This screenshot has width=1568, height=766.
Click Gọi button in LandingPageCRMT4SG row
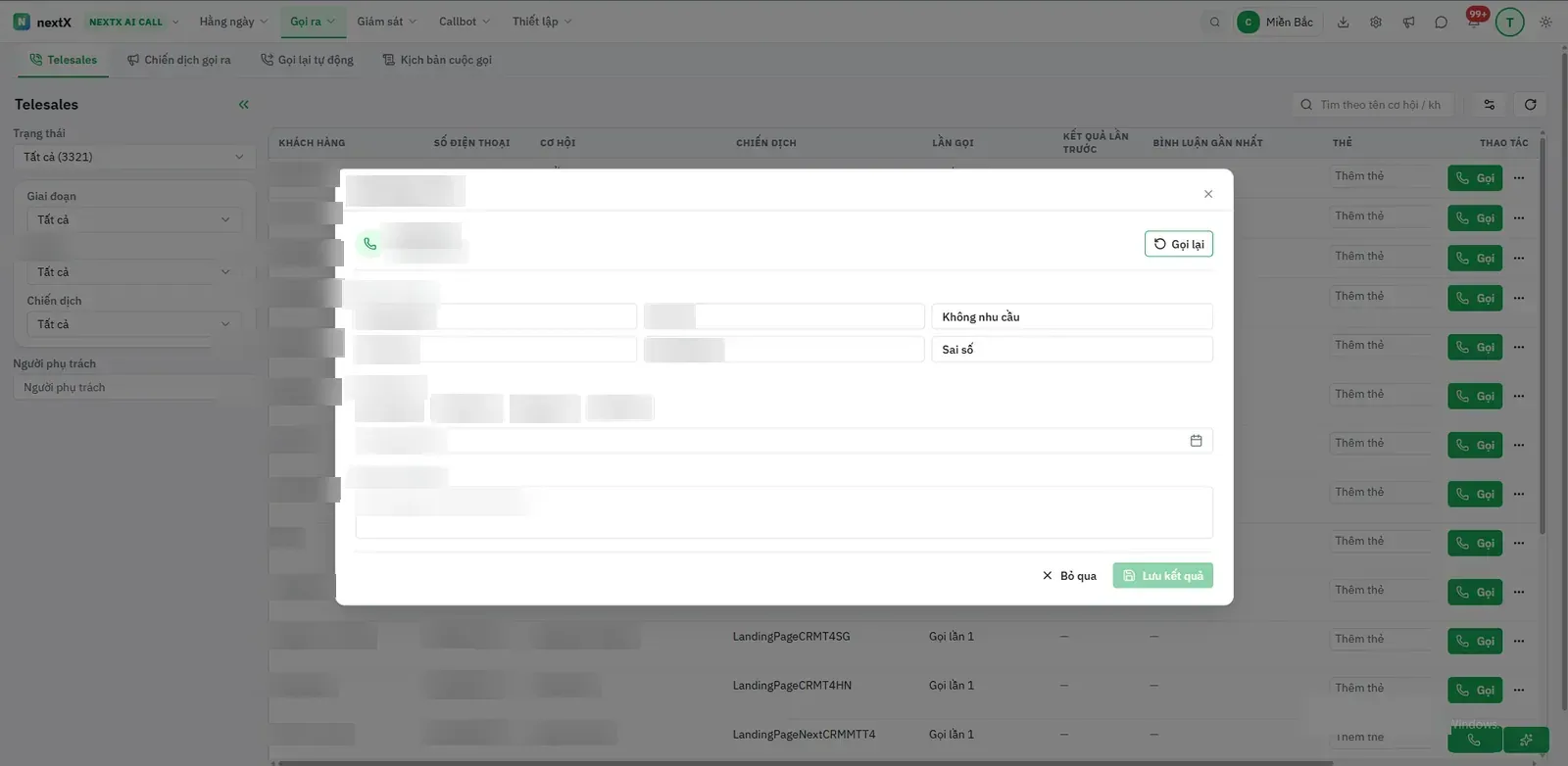1475,642
